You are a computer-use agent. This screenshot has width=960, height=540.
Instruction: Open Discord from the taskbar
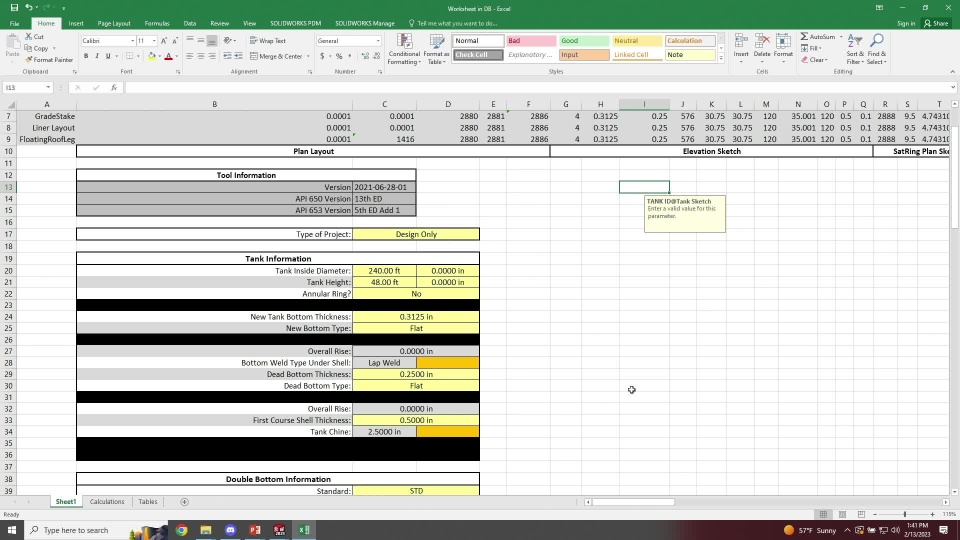tap(230, 530)
